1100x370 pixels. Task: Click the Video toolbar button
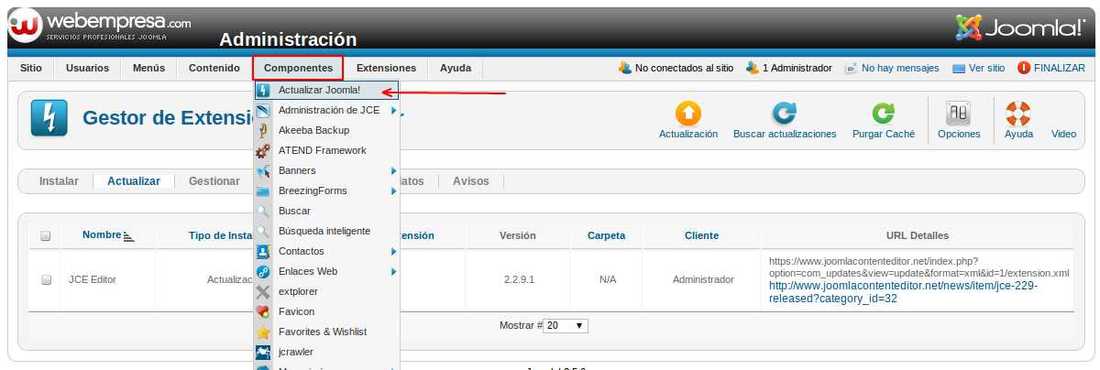click(x=1064, y=133)
